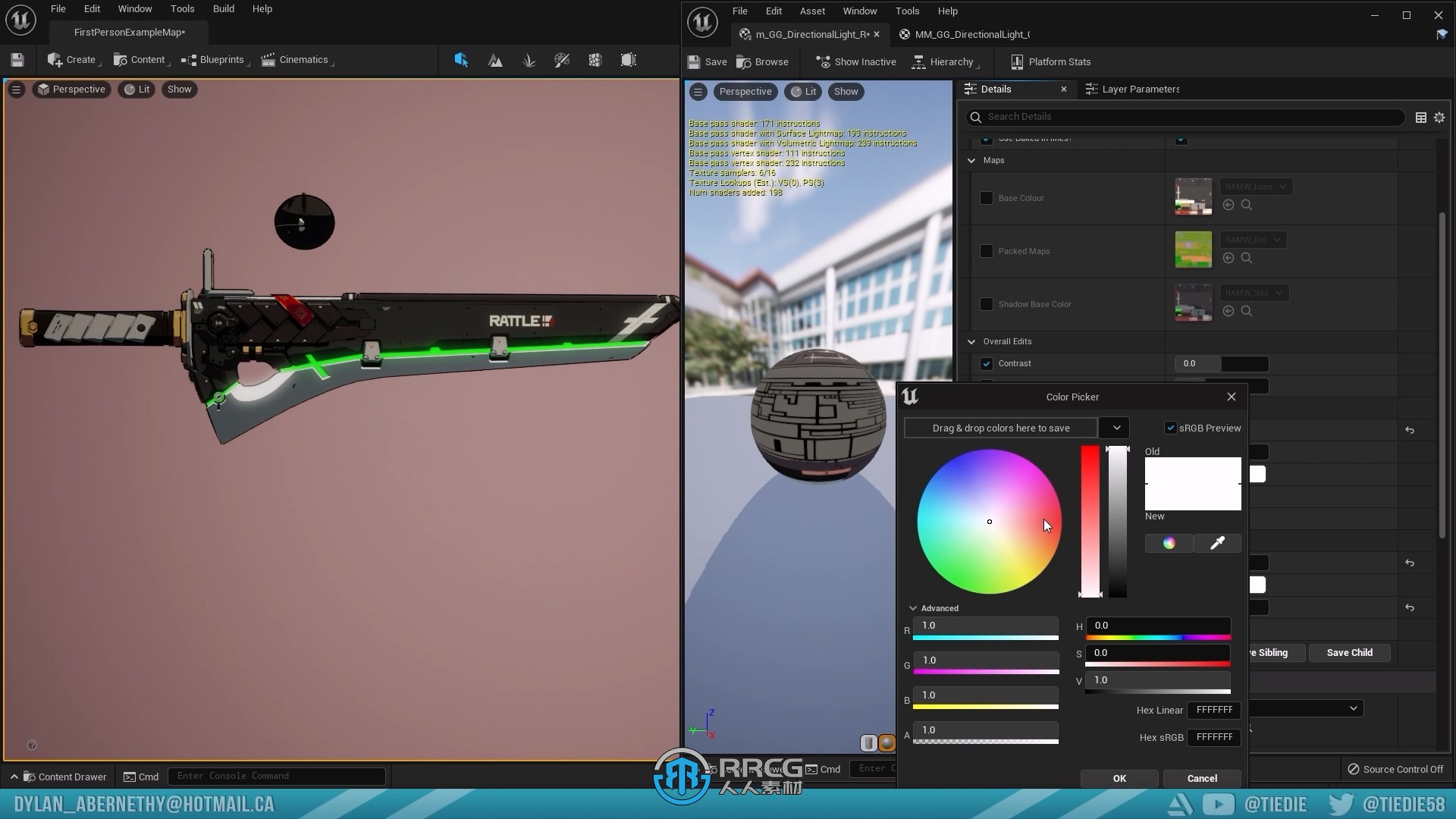Image resolution: width=1456 pixels, height=819 pixels.
Task: Switch to Foliage mode icon
Action: (529, 60)
